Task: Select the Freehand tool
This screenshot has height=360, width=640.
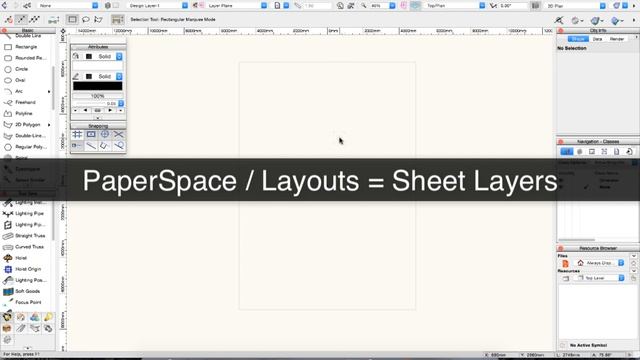Action: [20, 102]
